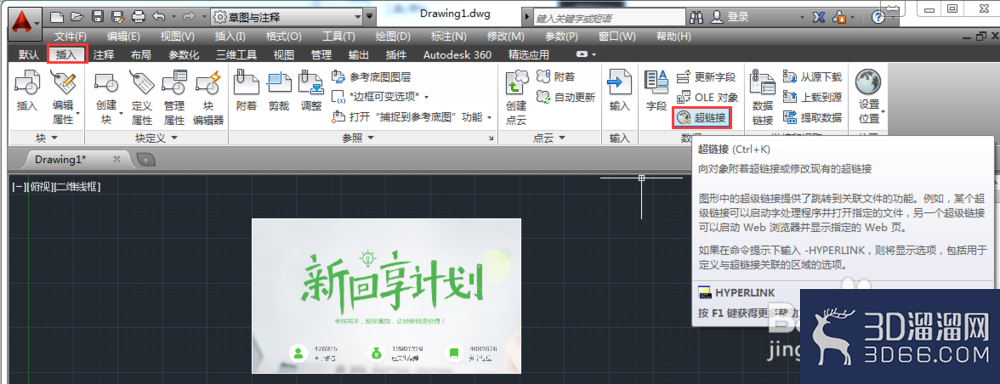Click 从源下载 download from source
The image size is (1000, 384).
point(812,77)
